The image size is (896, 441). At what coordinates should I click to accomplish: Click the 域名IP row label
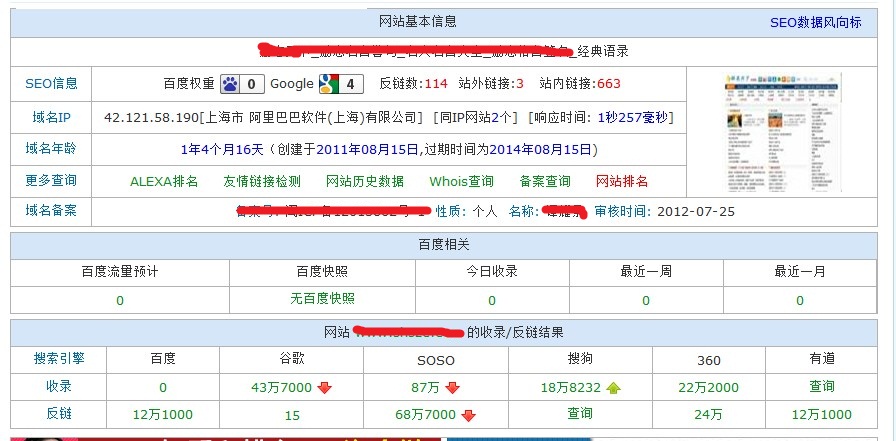(51, 118)
